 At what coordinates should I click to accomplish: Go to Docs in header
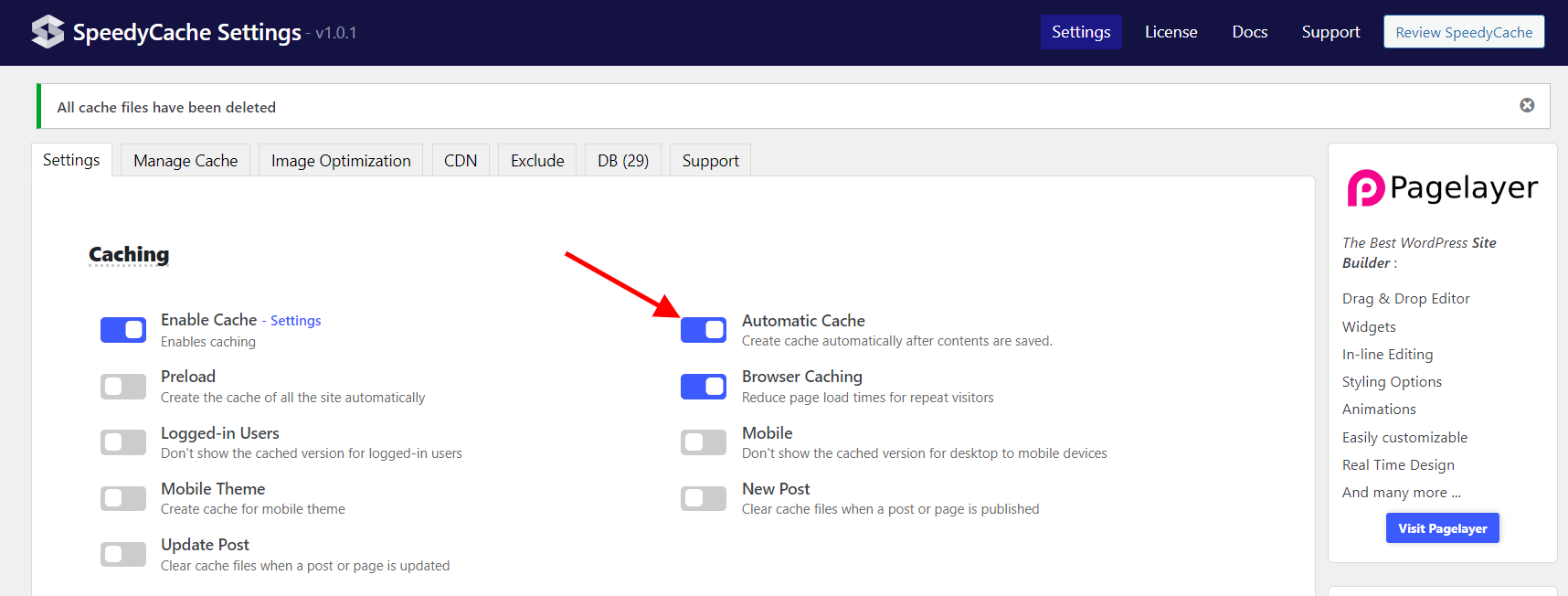tap(1249, 32)
